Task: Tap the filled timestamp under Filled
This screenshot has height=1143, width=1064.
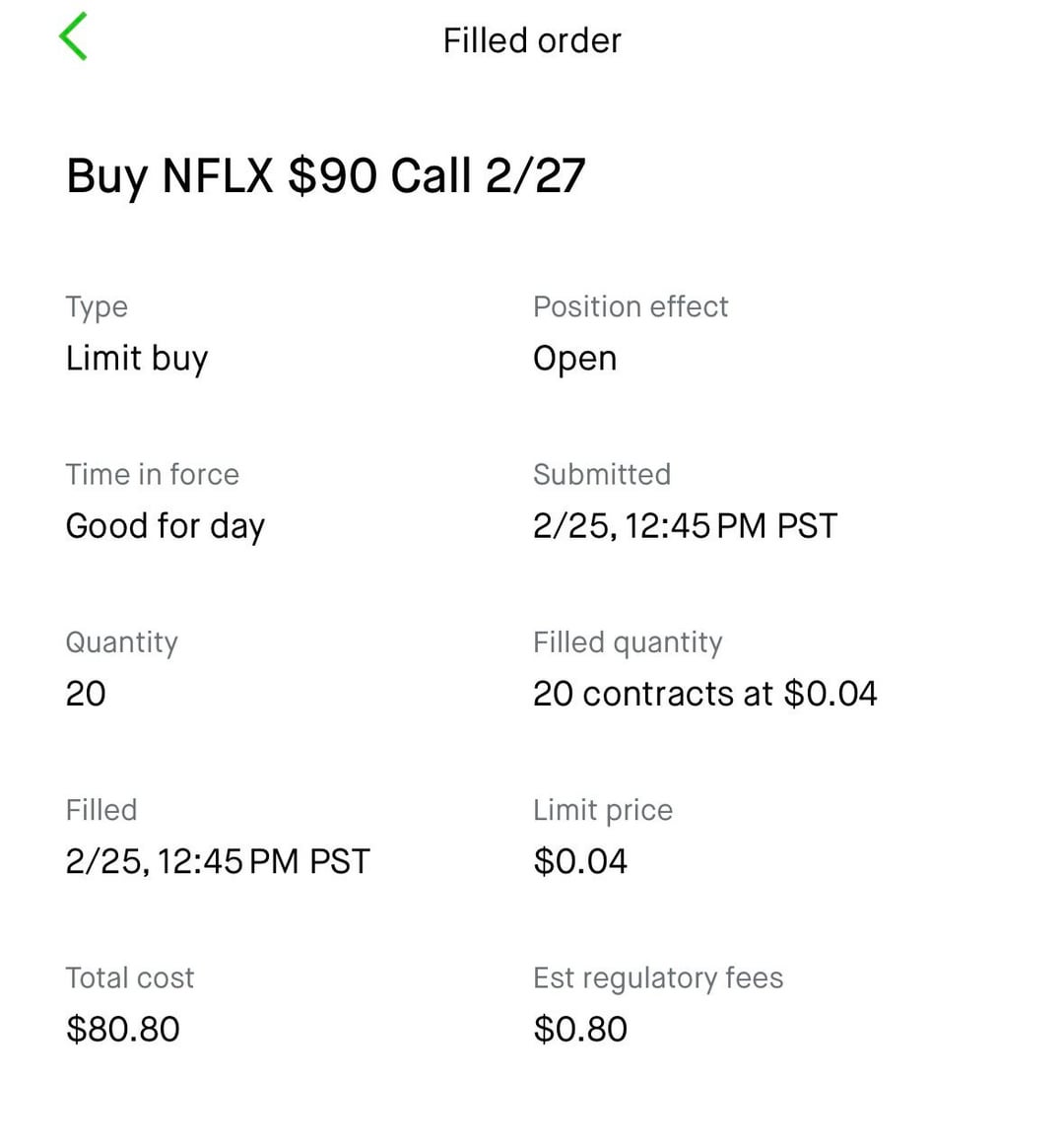Action: point(218,861)
